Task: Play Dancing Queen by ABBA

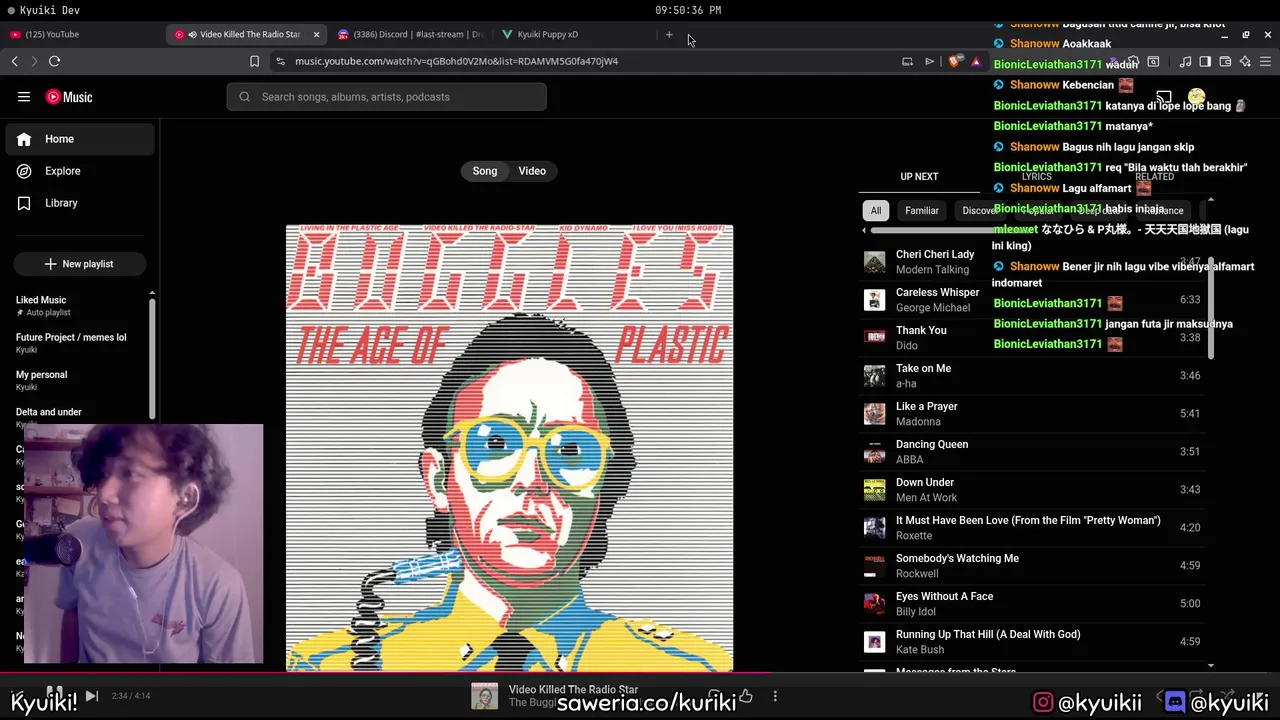Action: point(1033,452)
